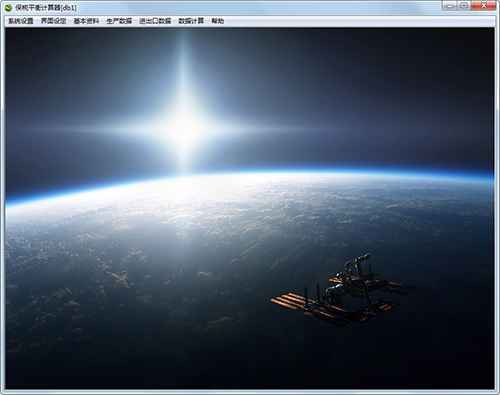The image size is (500, 395).
Task: Close the 保税平衡计算器 window
Action: tap(484, 6)
